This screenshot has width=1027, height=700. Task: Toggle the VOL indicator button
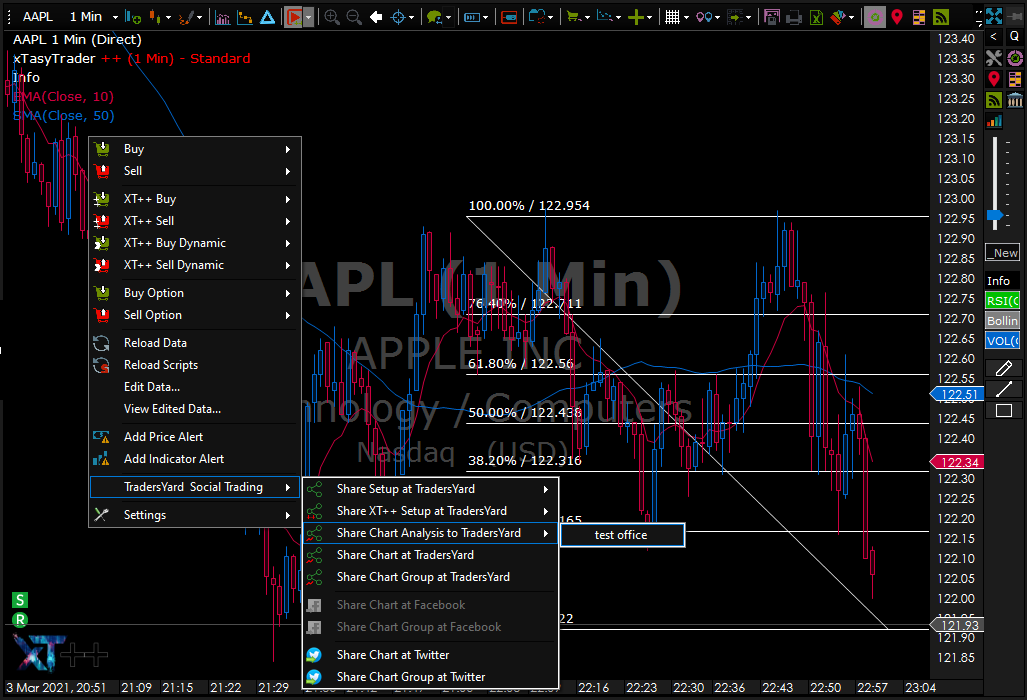(1003, 341)
